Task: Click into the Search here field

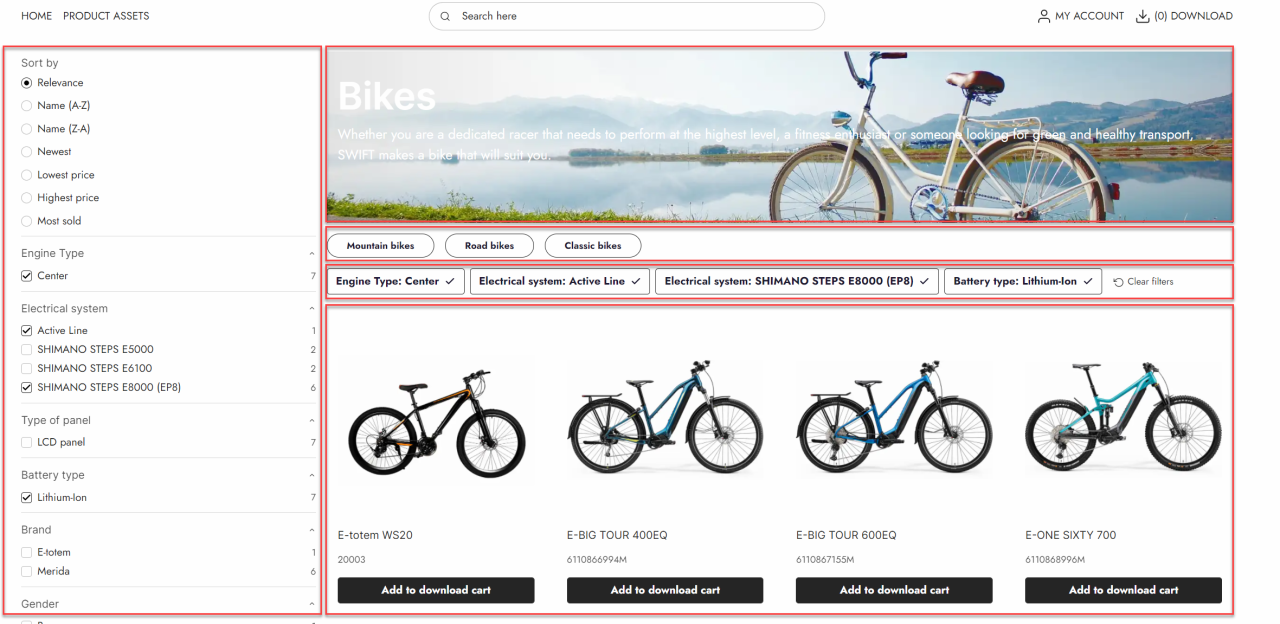Action: pos(630,17)
